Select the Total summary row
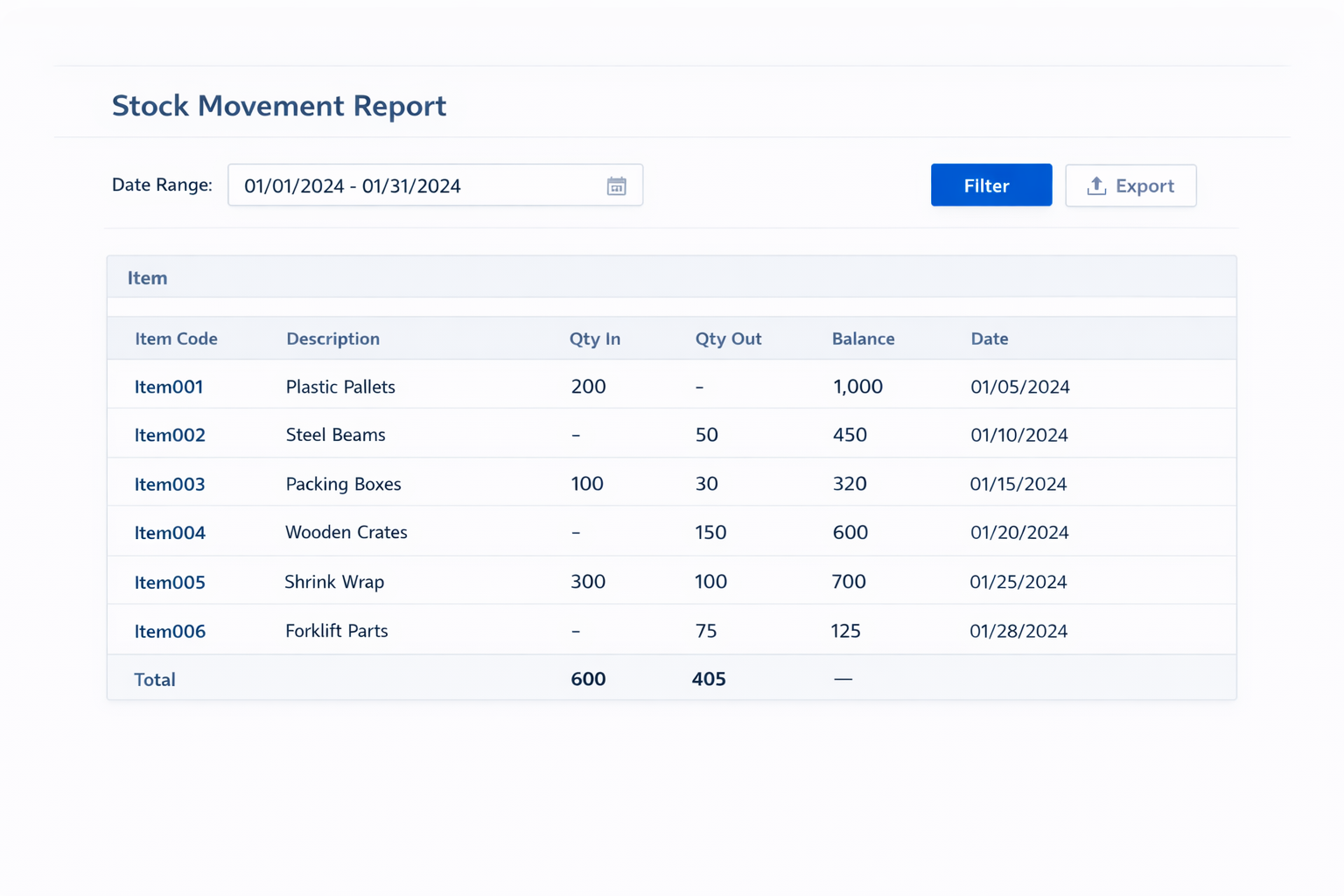1344x896 pixels. click(155, 679)
